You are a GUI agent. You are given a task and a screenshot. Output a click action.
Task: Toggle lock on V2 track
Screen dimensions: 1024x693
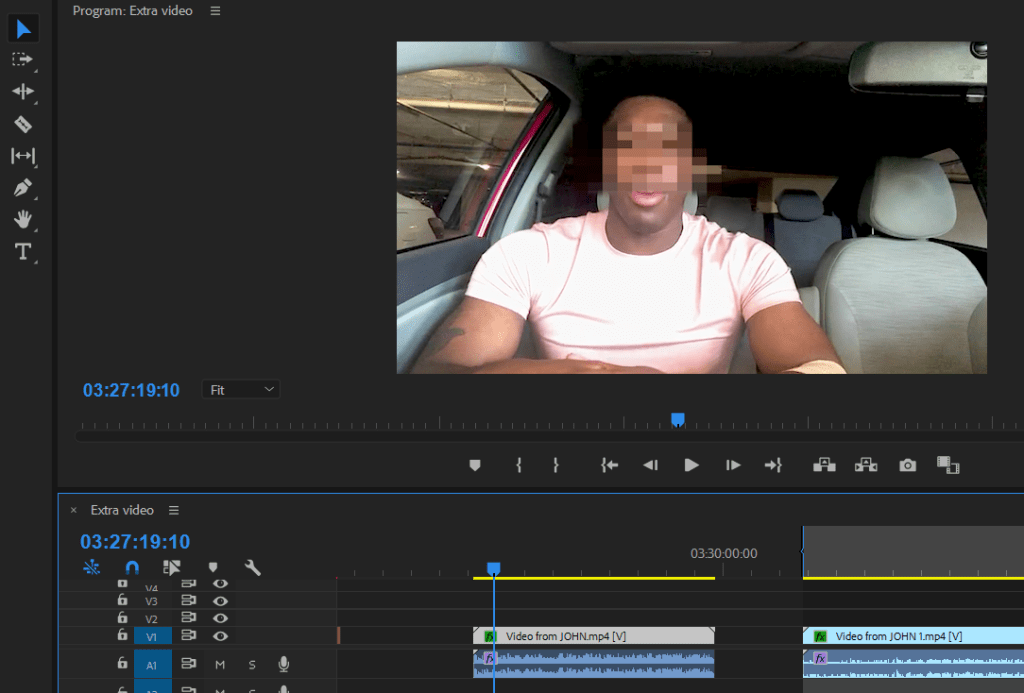click(x=122, y=619)
